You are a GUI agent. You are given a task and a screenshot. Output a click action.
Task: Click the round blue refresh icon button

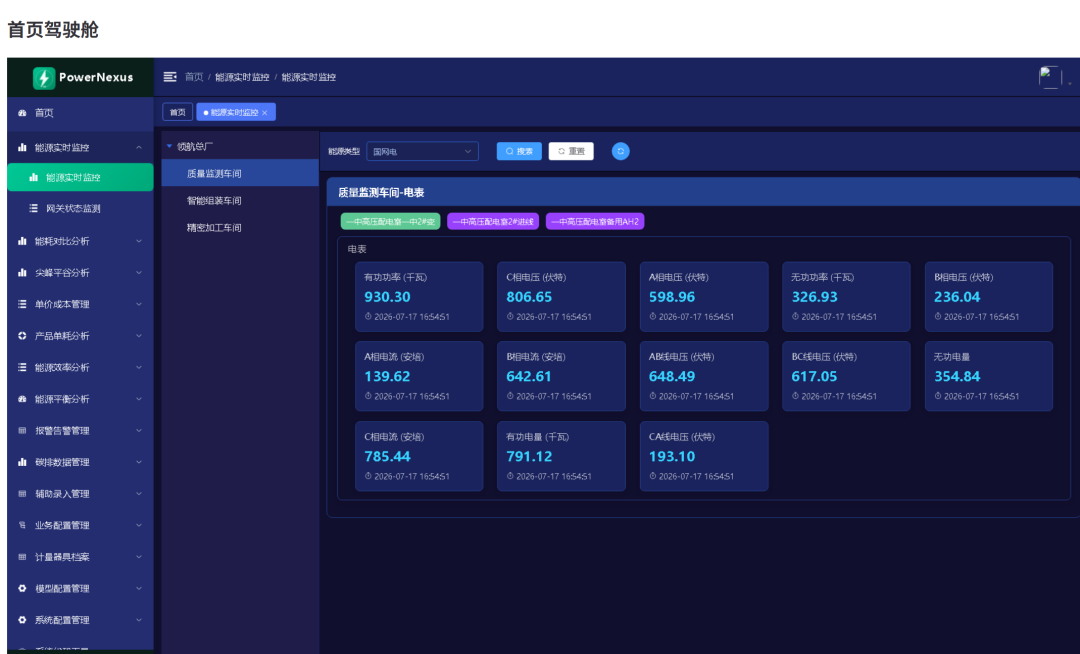click(x=621, y=151)
